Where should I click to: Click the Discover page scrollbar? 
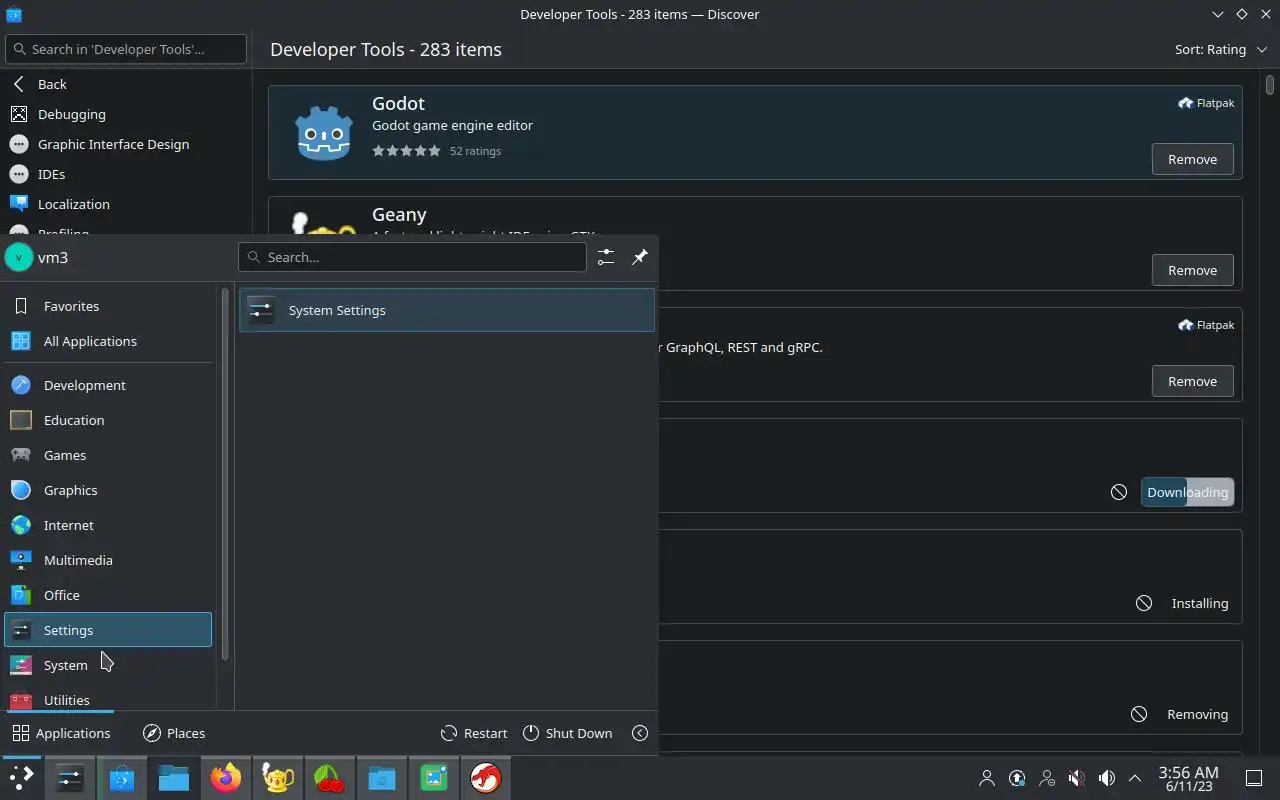click(1271, 84)
